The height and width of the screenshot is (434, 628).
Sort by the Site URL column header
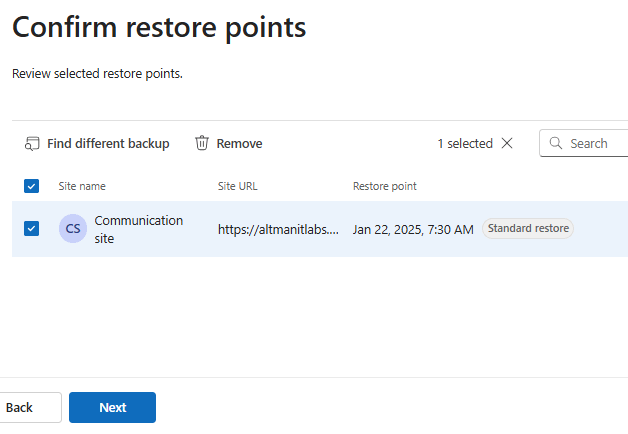tap(238, 186)
